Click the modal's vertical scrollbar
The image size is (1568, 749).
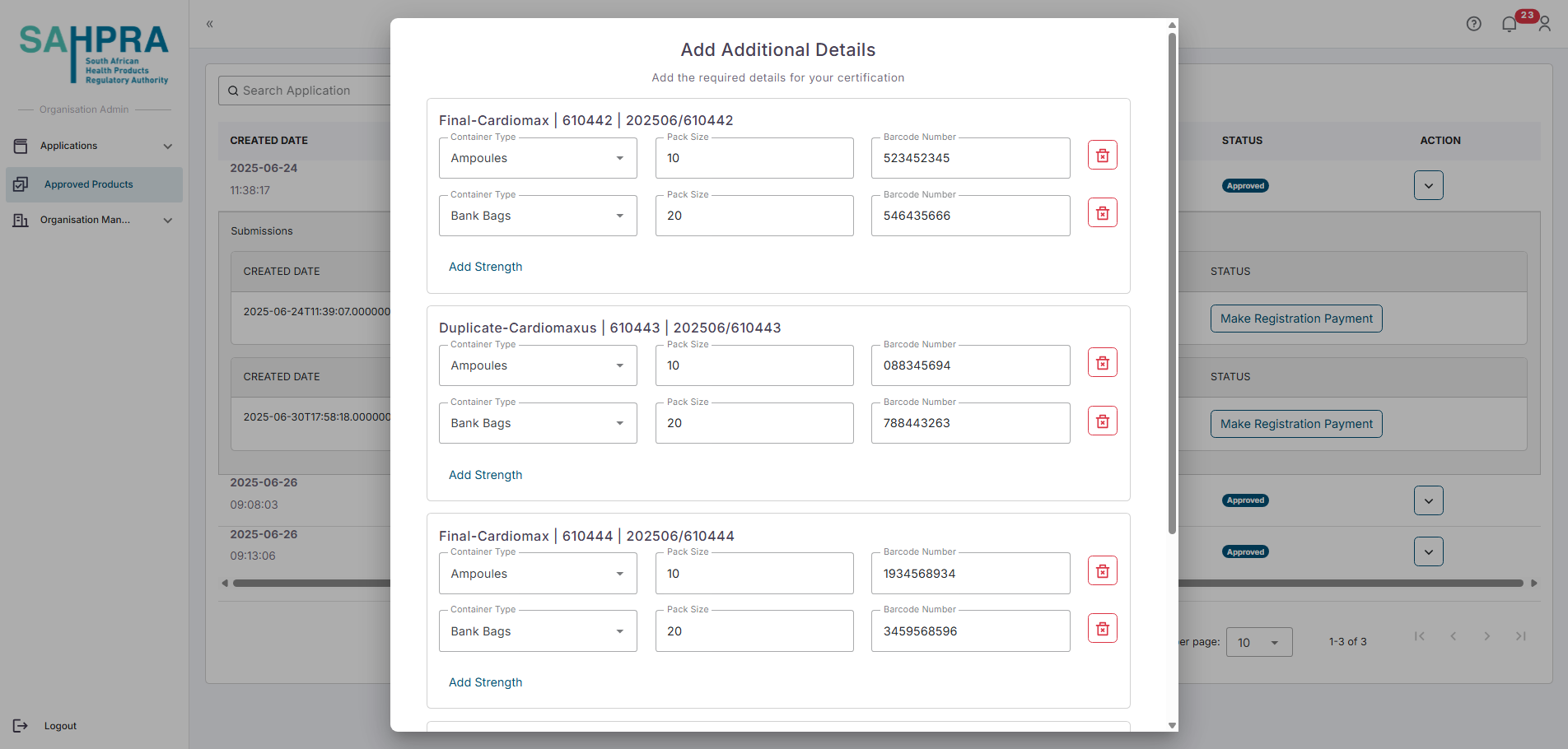1172,280
